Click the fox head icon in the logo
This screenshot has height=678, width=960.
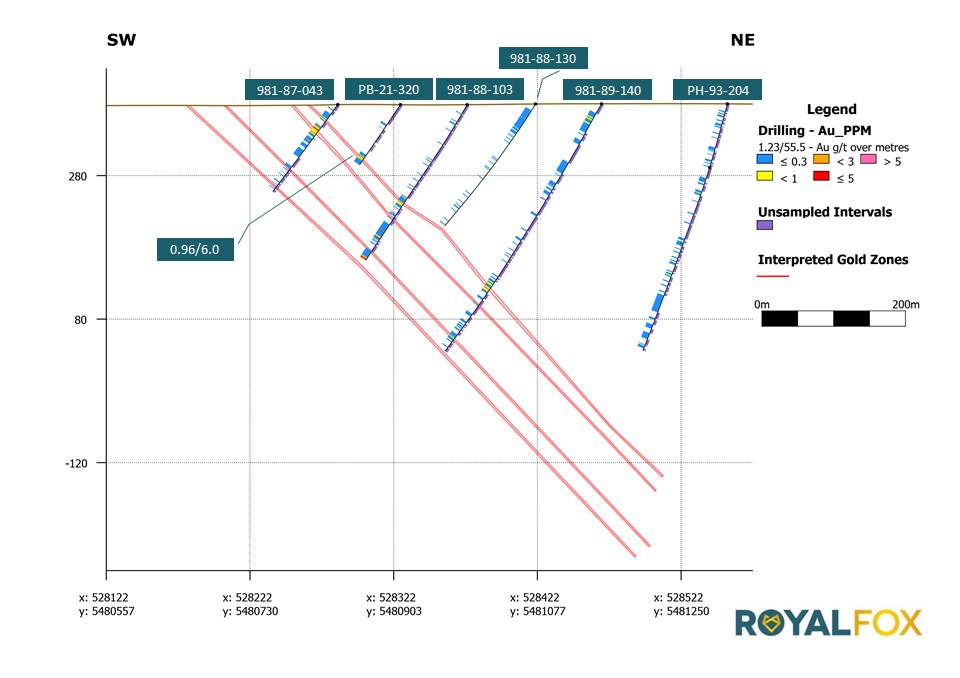coord(771,623)
